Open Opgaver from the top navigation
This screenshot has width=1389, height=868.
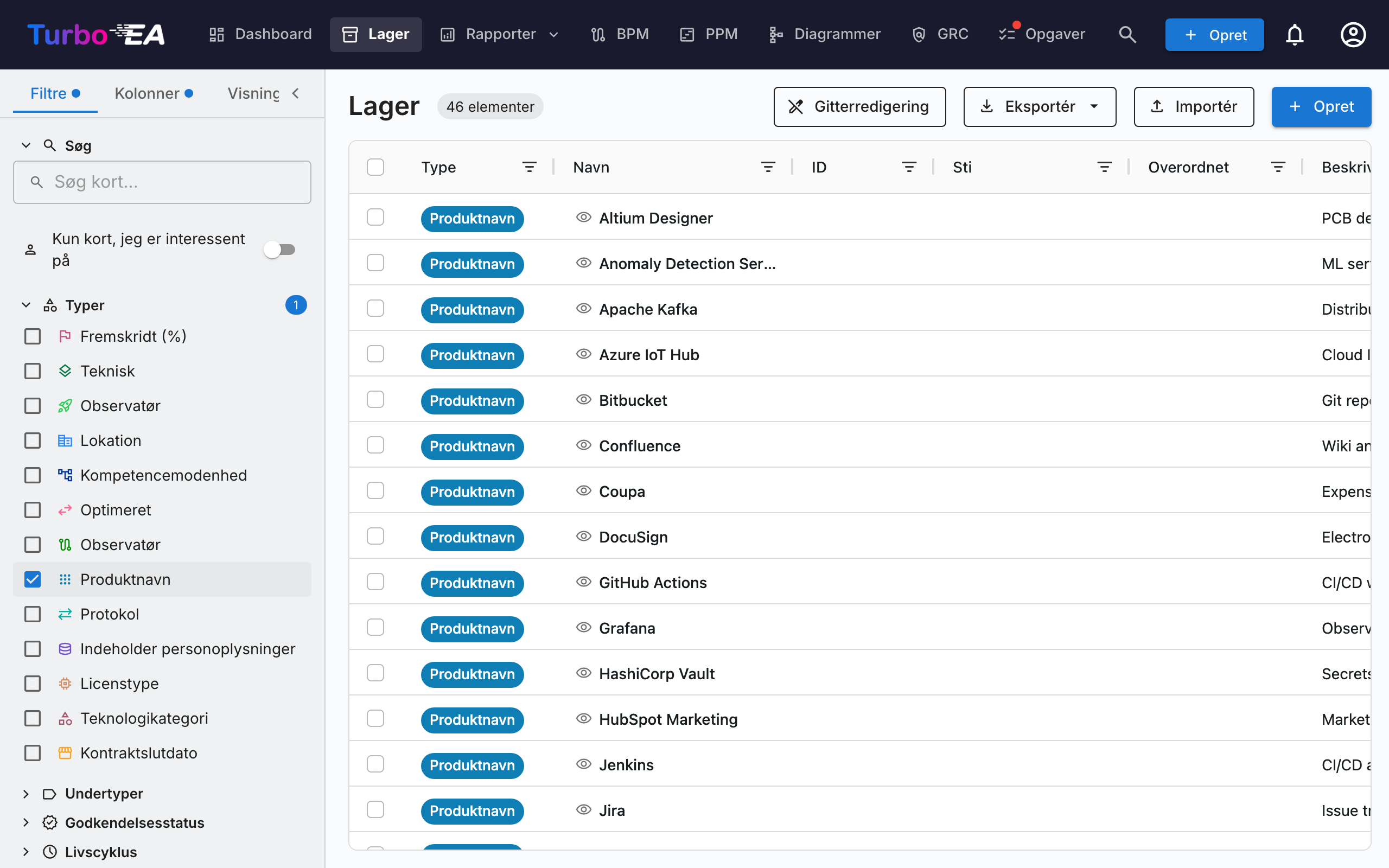(1042, 34)
